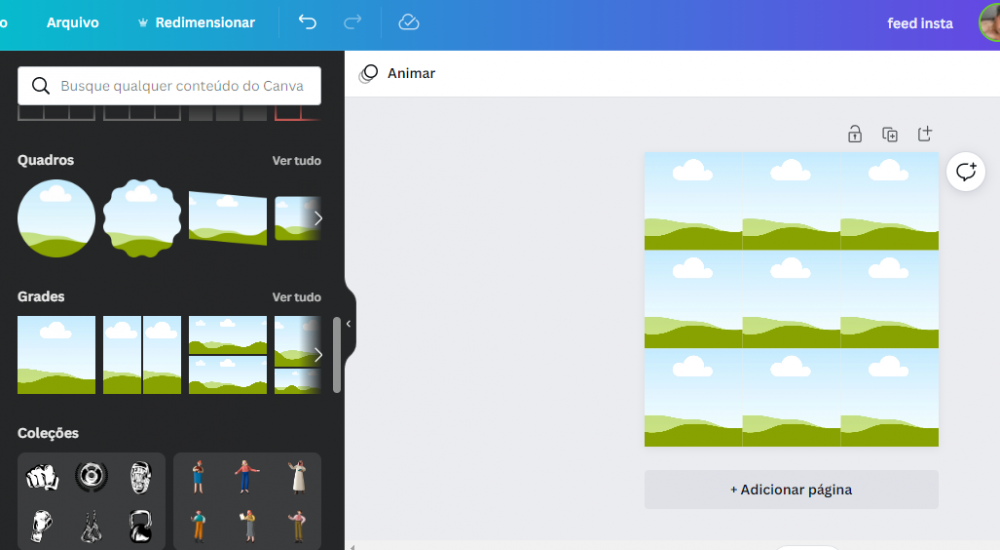
Task: Click the undo arrow icon
Action: tap(307, 22)
